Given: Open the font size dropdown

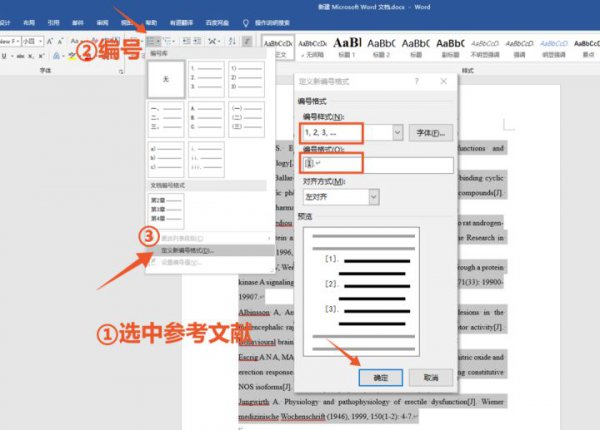Looking at the screenshot, I should [38, 41].
